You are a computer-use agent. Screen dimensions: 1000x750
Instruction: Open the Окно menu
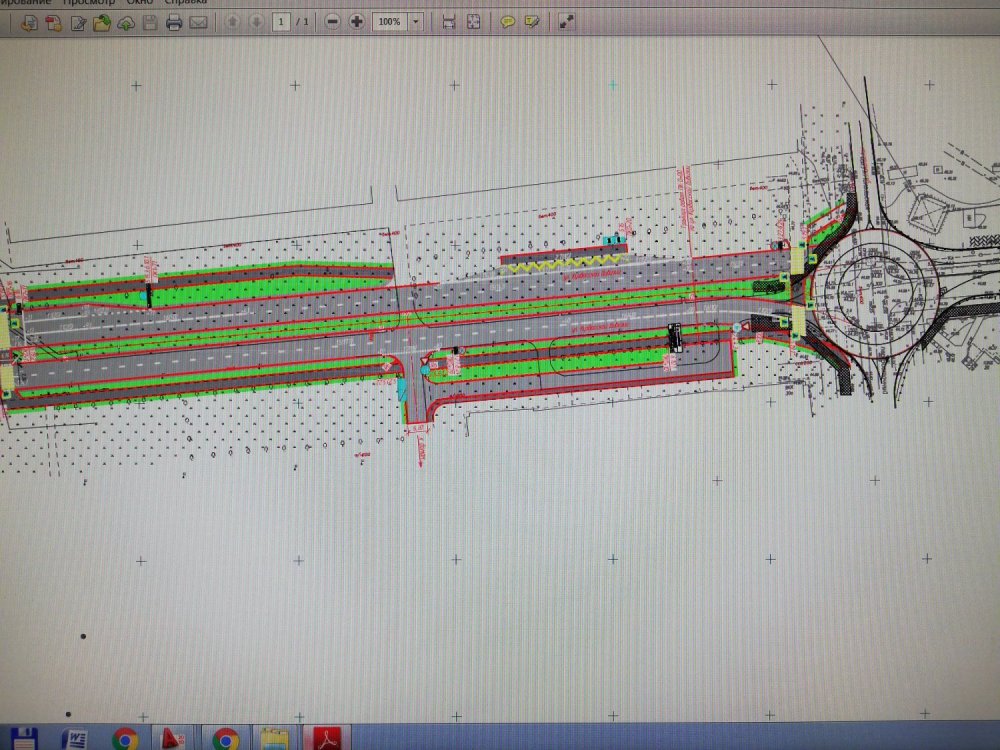click(139, 3)
